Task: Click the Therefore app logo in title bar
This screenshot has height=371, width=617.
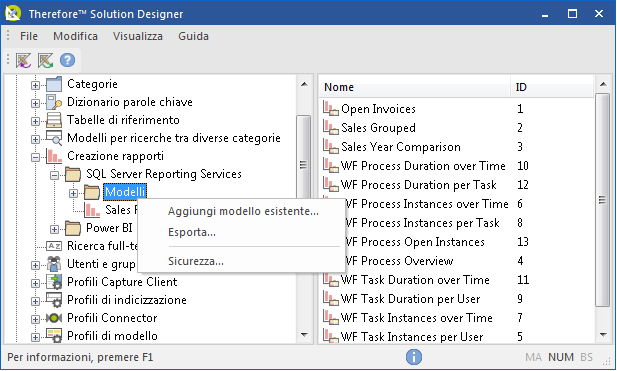Action: click(13, 13)
